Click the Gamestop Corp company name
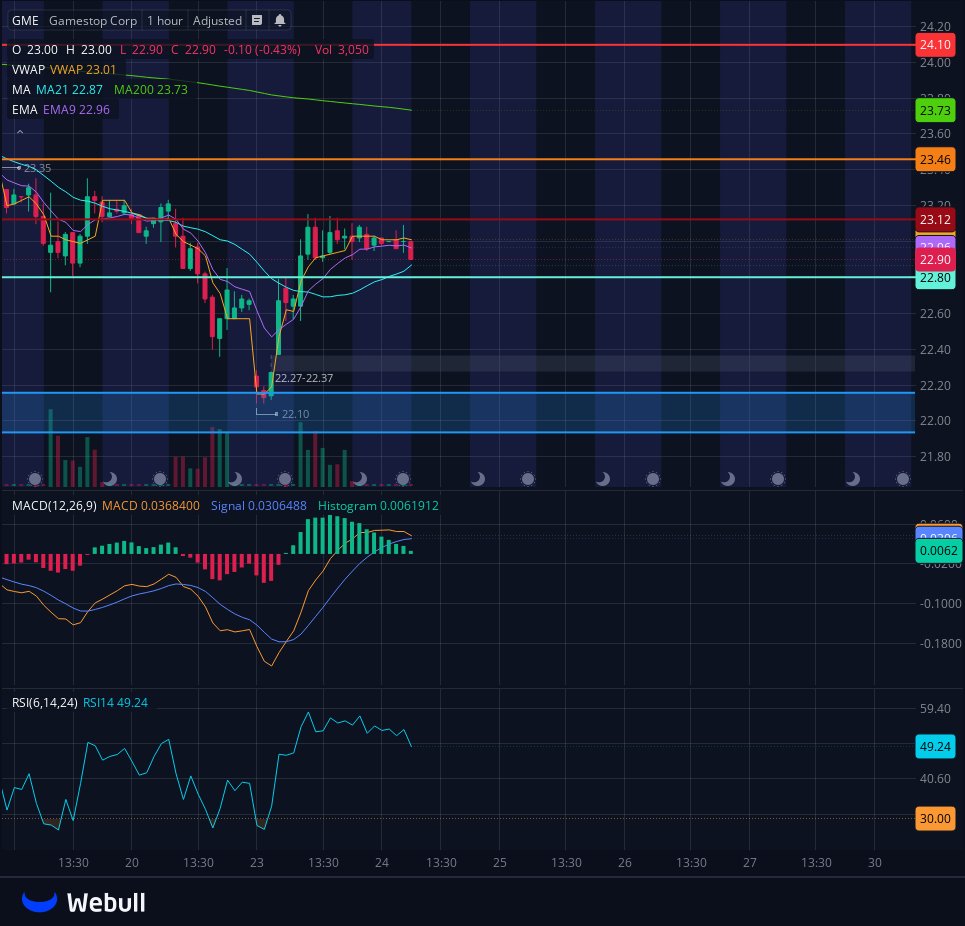Screen dimensions: 965x926 tap(93, 20)
